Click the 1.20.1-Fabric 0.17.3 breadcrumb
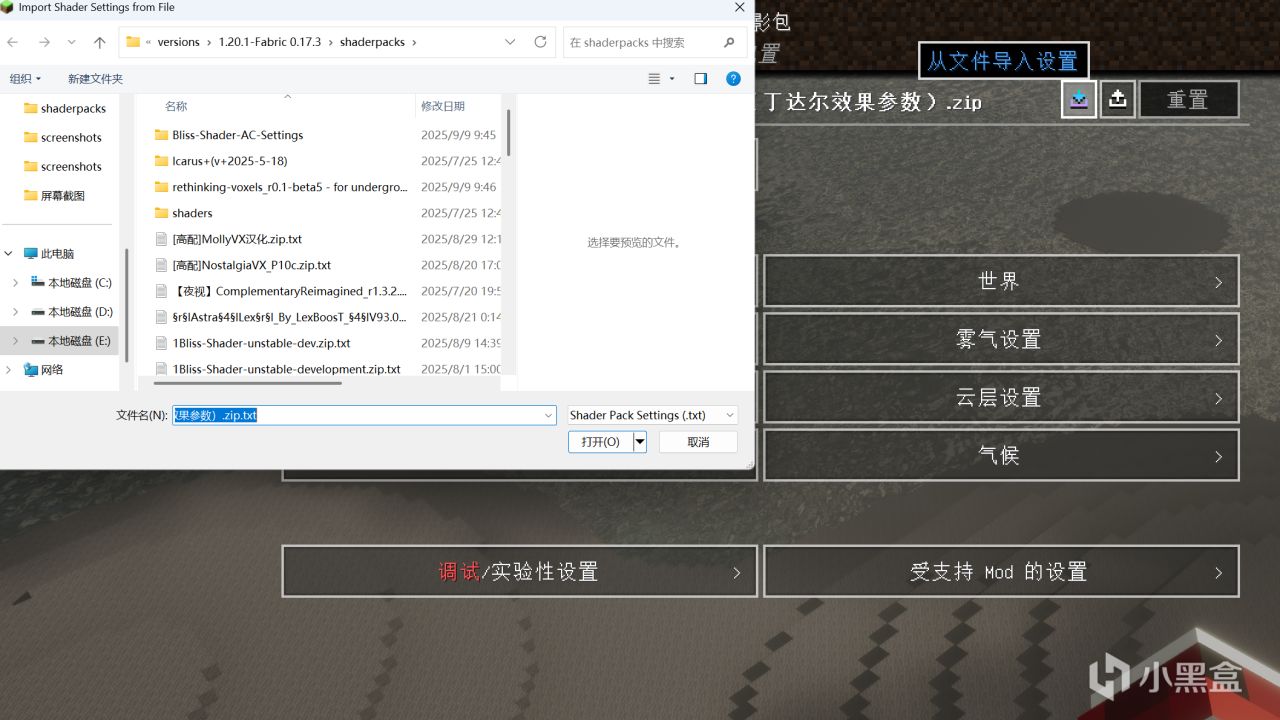Screen dimensions: 1280x720 (270, 42)
